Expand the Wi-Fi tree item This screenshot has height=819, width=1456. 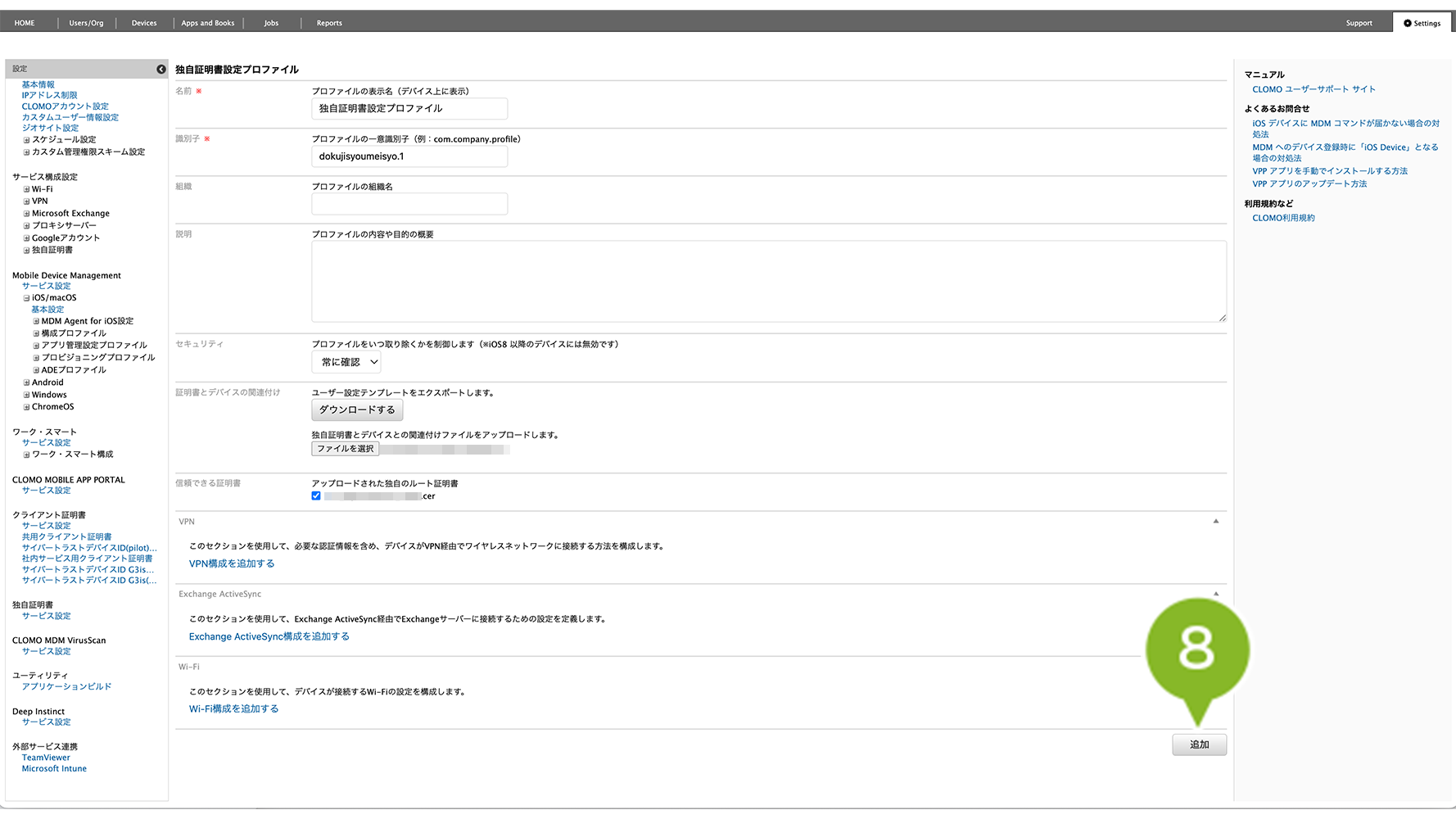point(27,189)
